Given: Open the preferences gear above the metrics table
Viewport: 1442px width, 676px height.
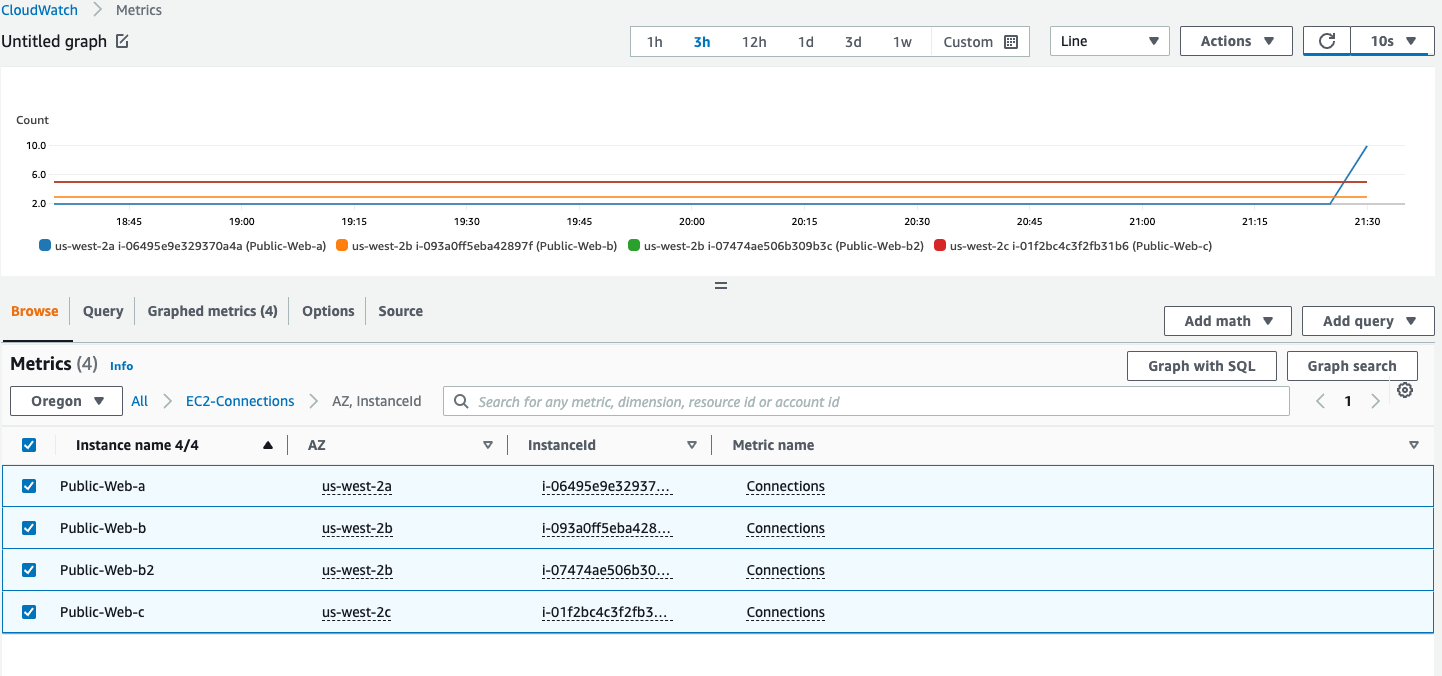Looking at the screenshot, I should click(1405, 390).
